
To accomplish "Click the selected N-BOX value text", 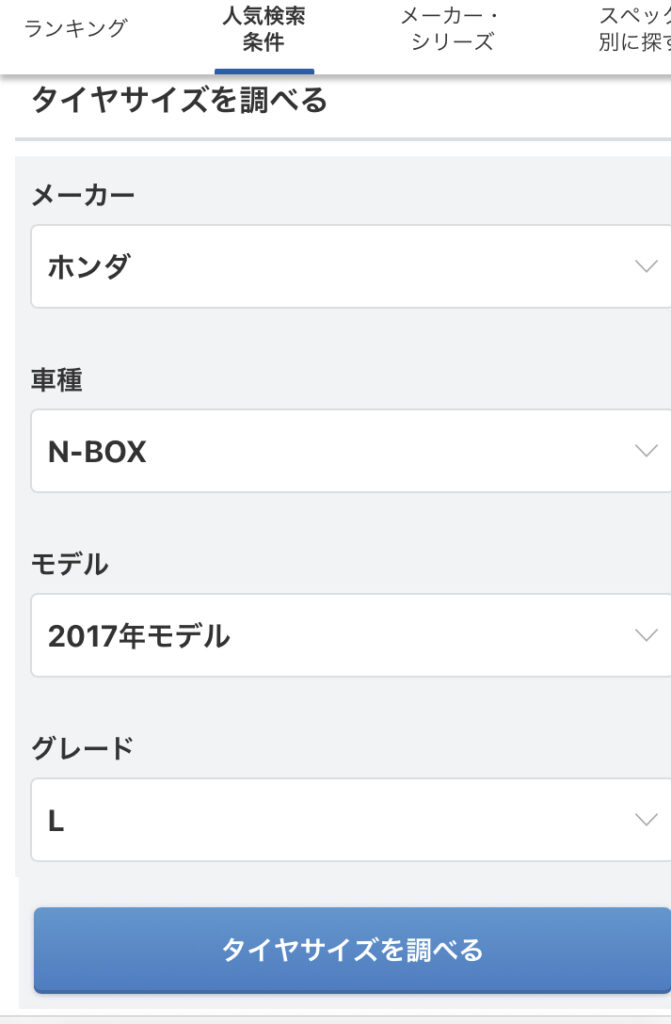I will [x=97, y=452].
